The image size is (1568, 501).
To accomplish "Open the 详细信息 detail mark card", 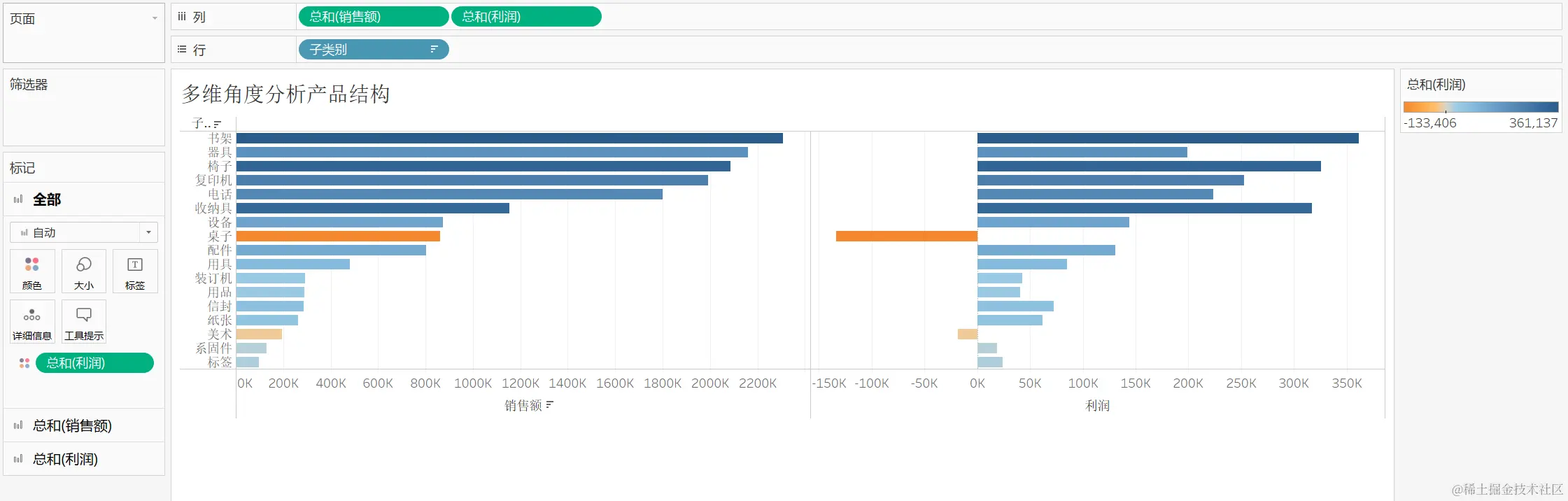I will point(32,321).
